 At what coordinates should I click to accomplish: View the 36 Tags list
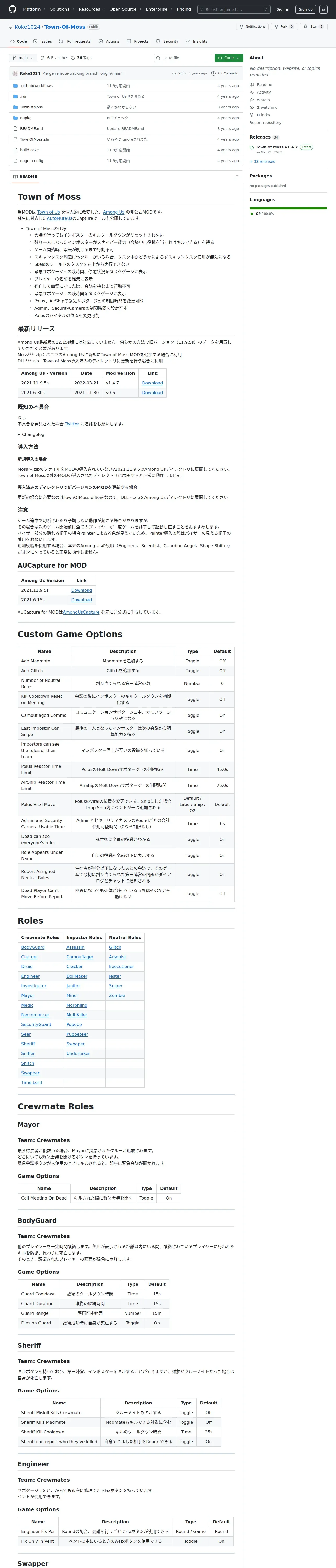pyautogui.click(x=81, y=58)
